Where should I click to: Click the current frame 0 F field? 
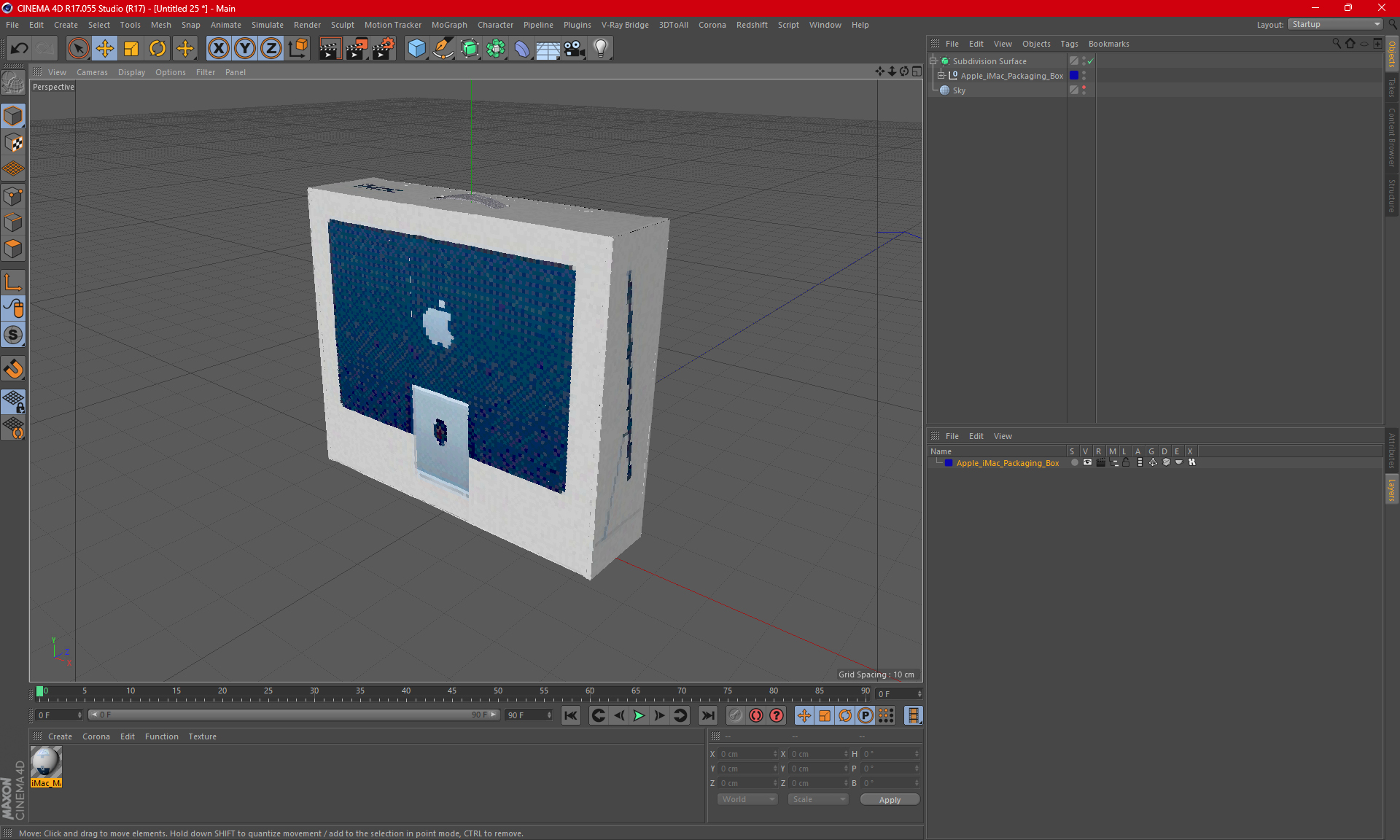click(900, 694)
